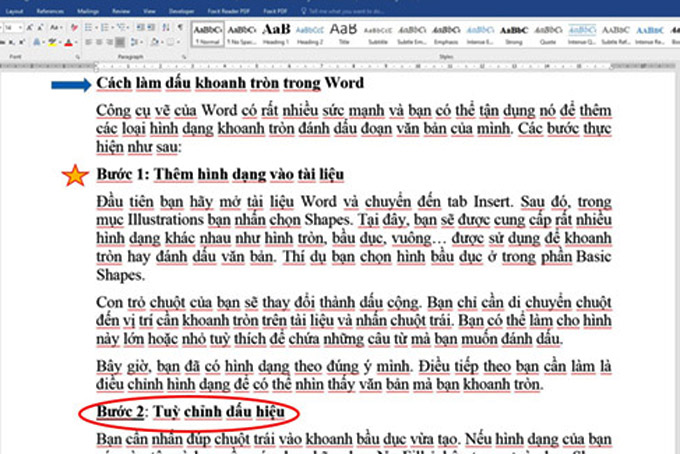Apply the Subtitle style
680x454 pixels.
[378, 34]
